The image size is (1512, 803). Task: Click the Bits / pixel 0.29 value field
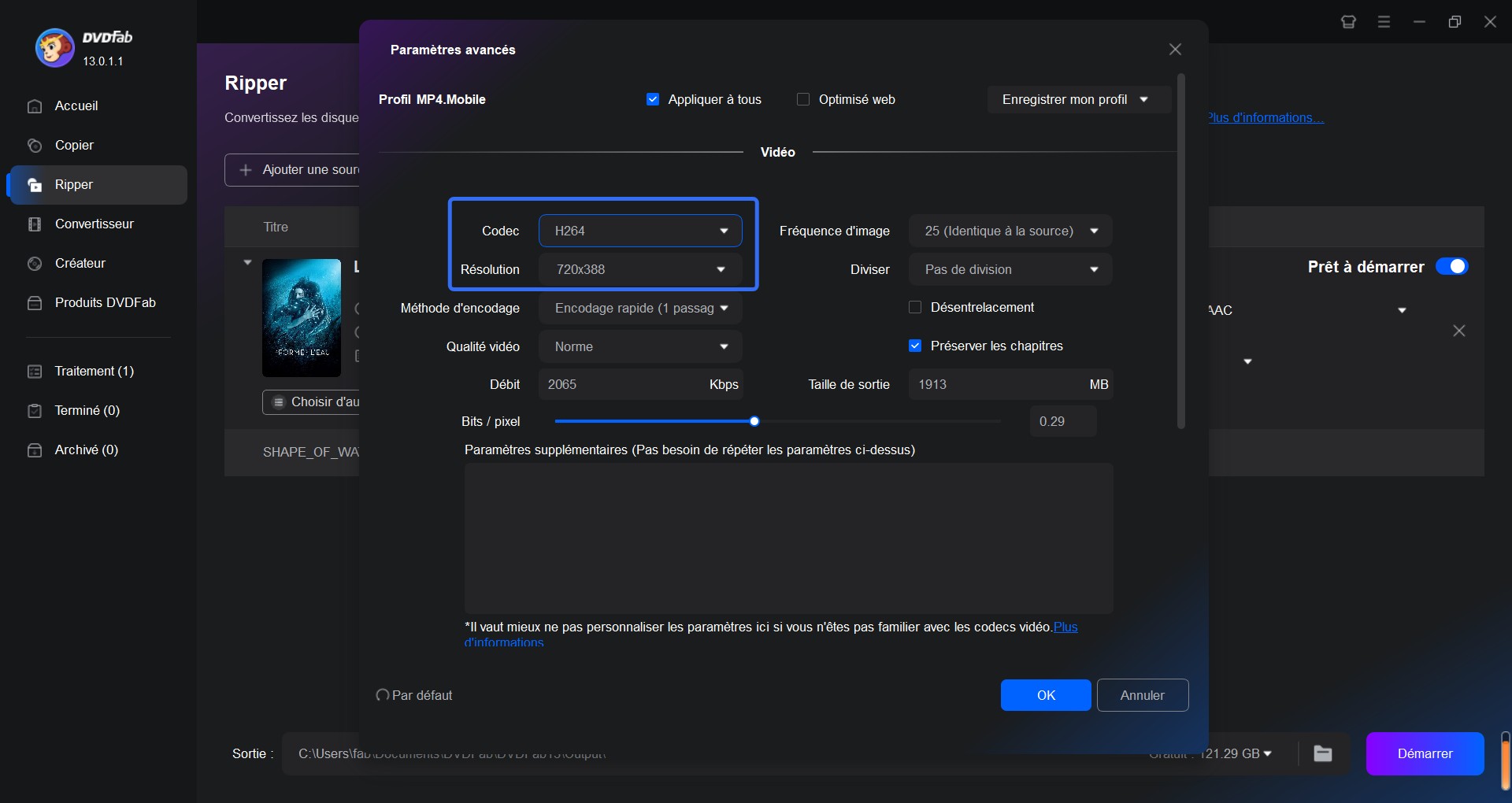click(x=1063, y=421)
